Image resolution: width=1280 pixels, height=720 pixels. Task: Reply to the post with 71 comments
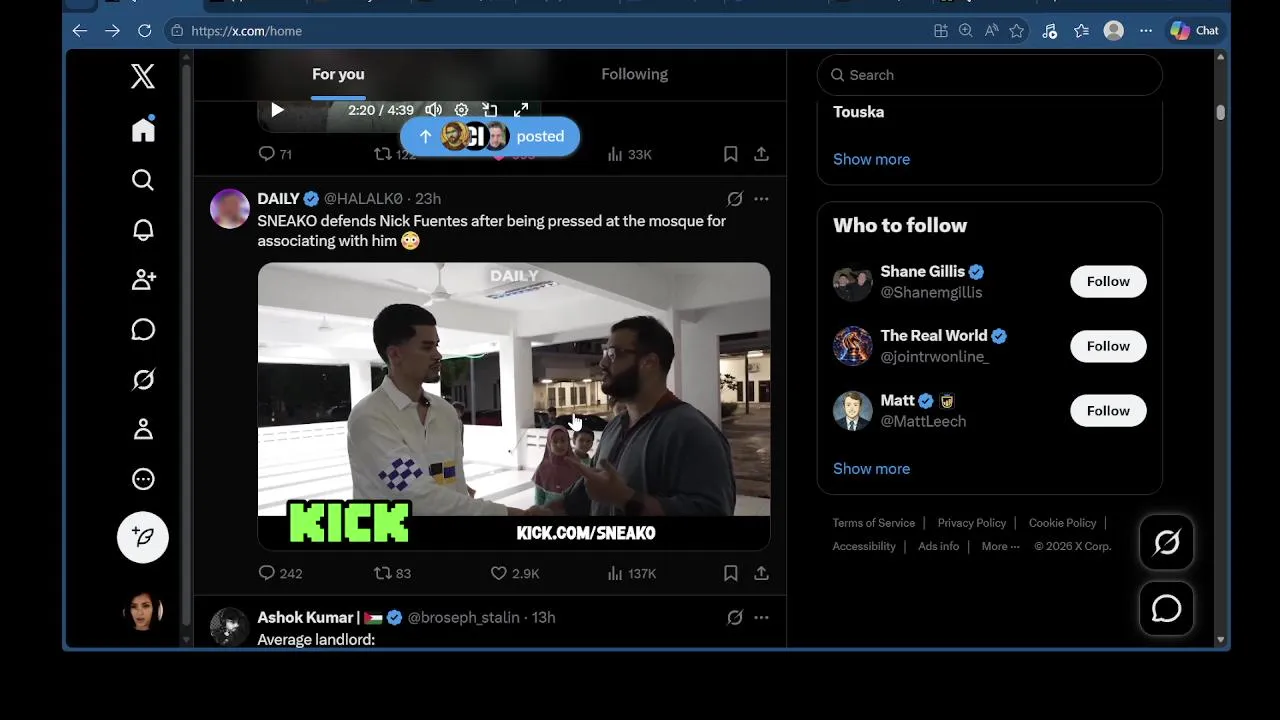coord(275,154)
